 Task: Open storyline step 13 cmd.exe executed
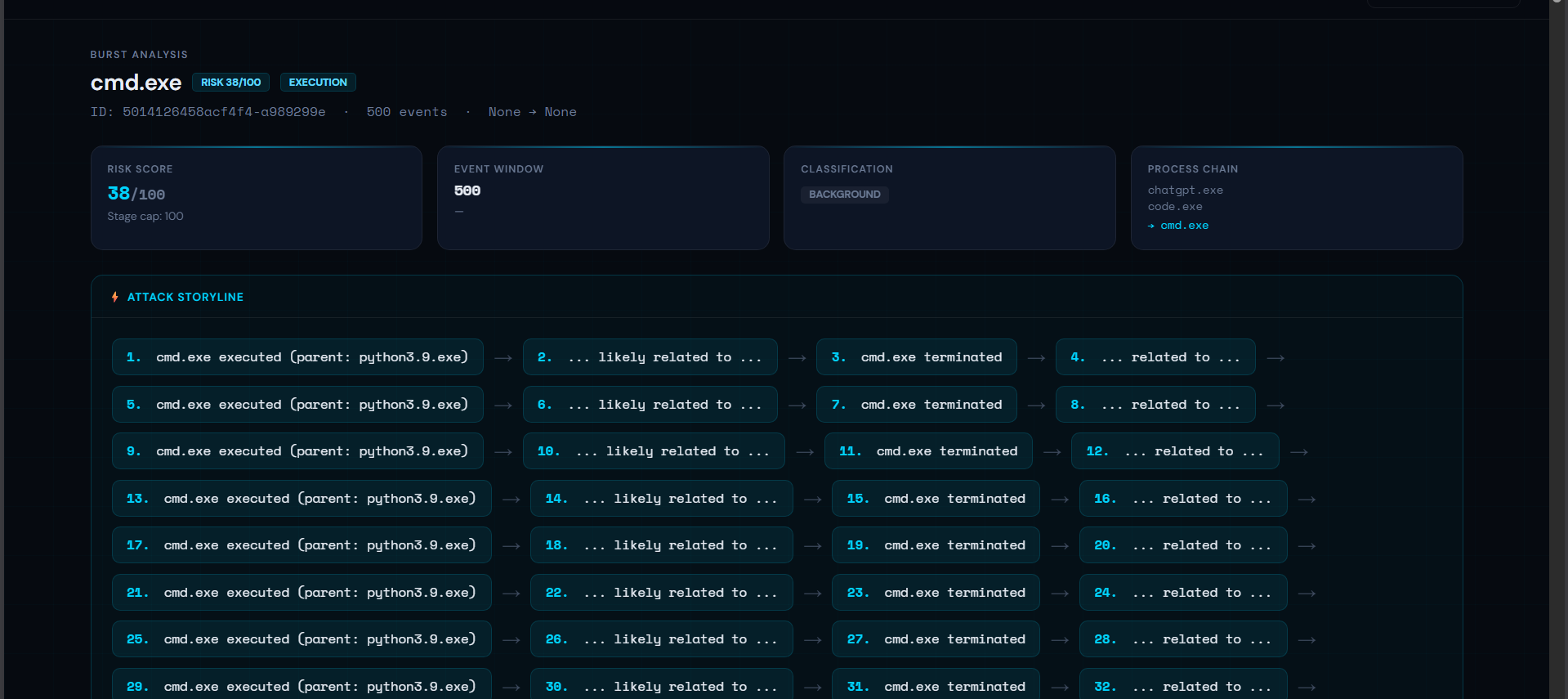[x=302, y=499]
